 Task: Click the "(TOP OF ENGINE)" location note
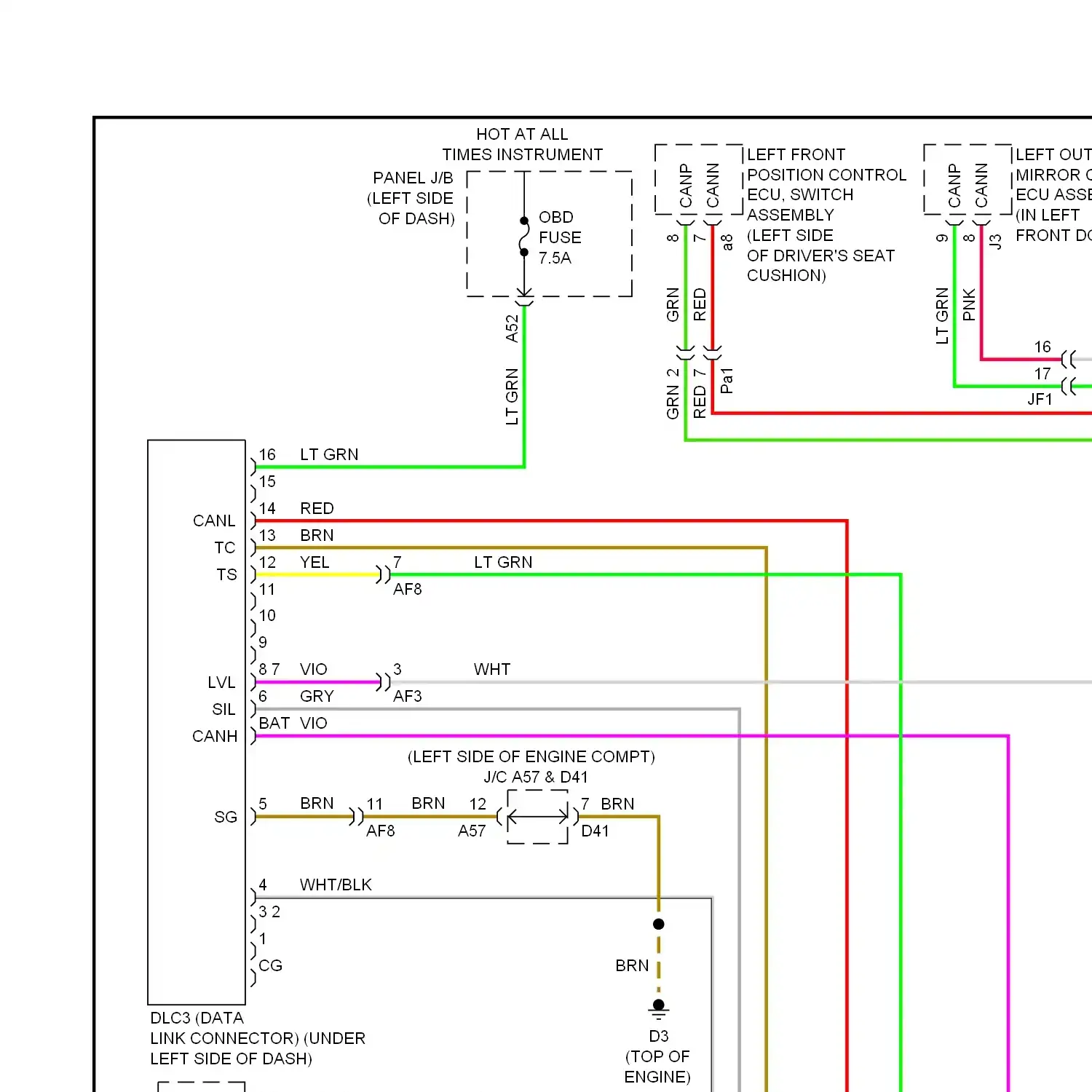tap(657, 1067)
